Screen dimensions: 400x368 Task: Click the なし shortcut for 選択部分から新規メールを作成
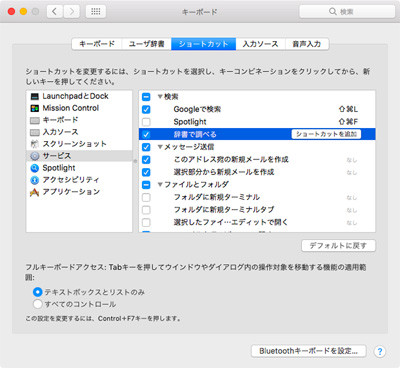coord(352,173)
